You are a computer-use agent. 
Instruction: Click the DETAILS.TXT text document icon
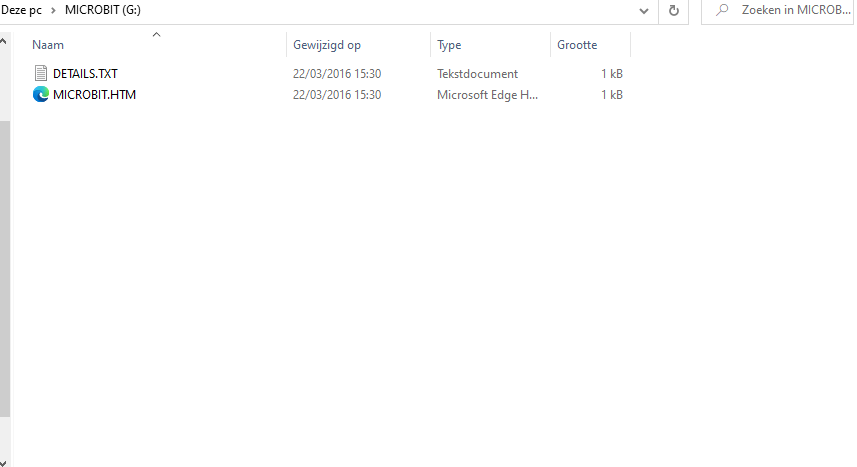40,73
